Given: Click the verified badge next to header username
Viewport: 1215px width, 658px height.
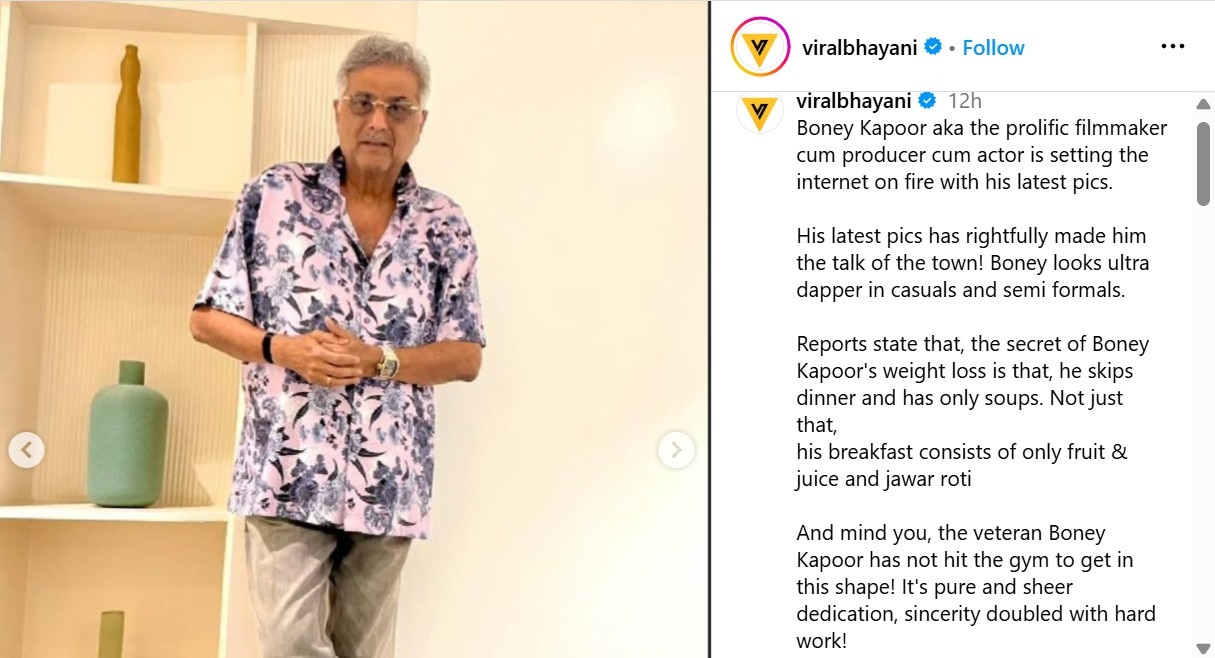Looking at the screenshot, I should pyautogui.click(x=933, y=47).
